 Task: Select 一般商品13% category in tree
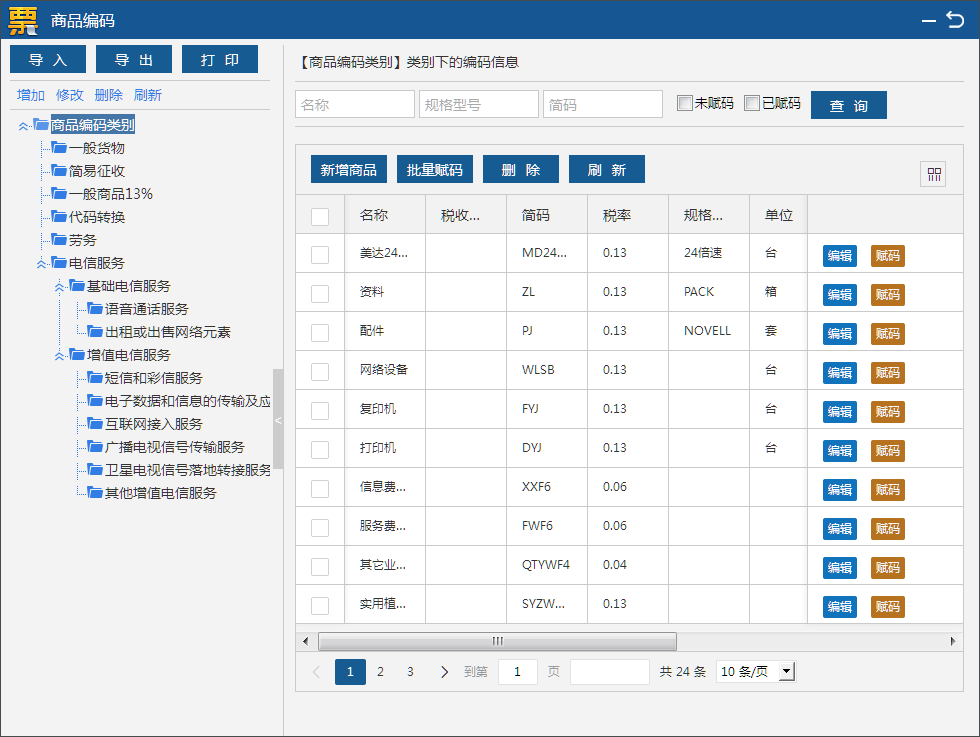111,194
